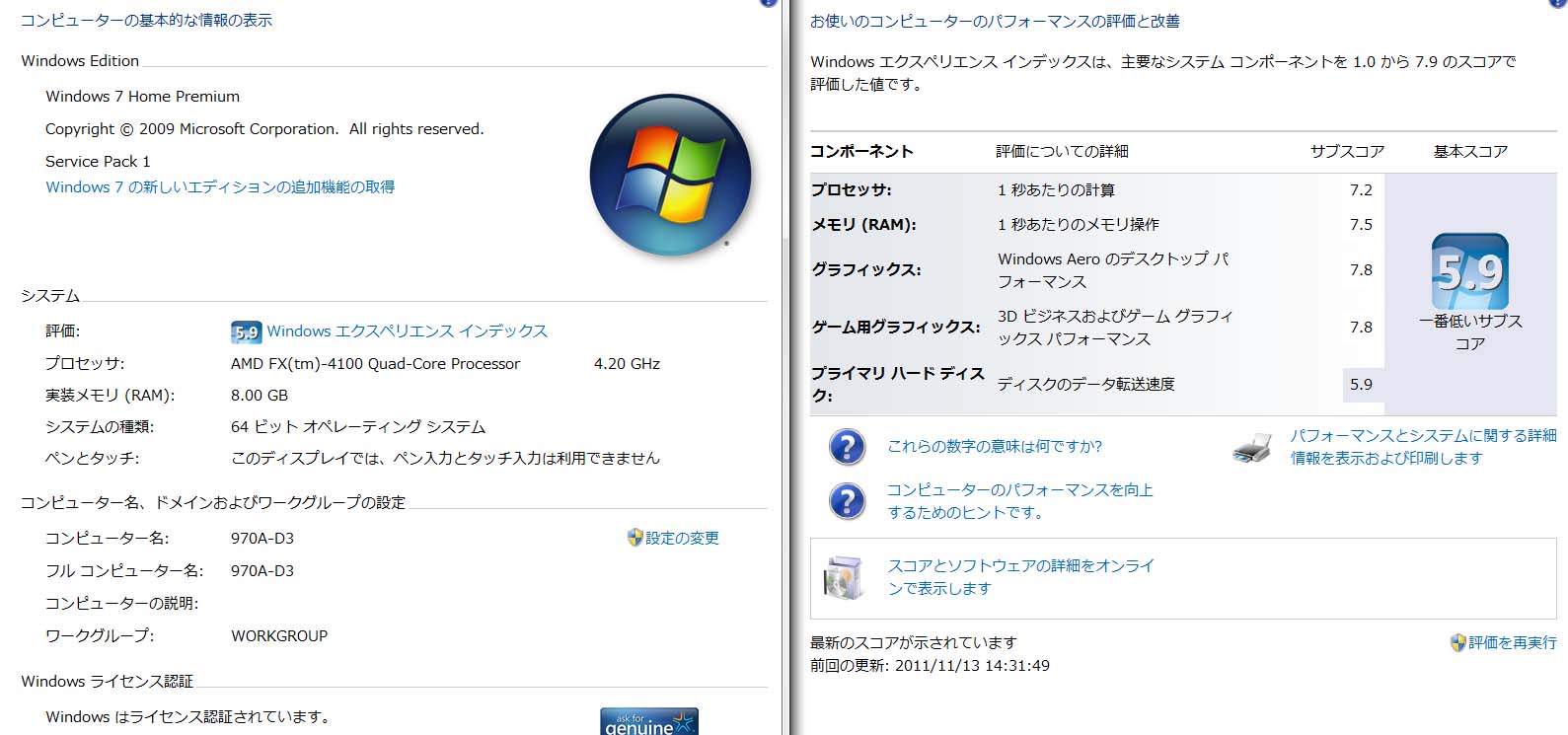1568x735 pixels.
Task: Click the 8.00 GB installed memory value
Action: tap(260, 396)
